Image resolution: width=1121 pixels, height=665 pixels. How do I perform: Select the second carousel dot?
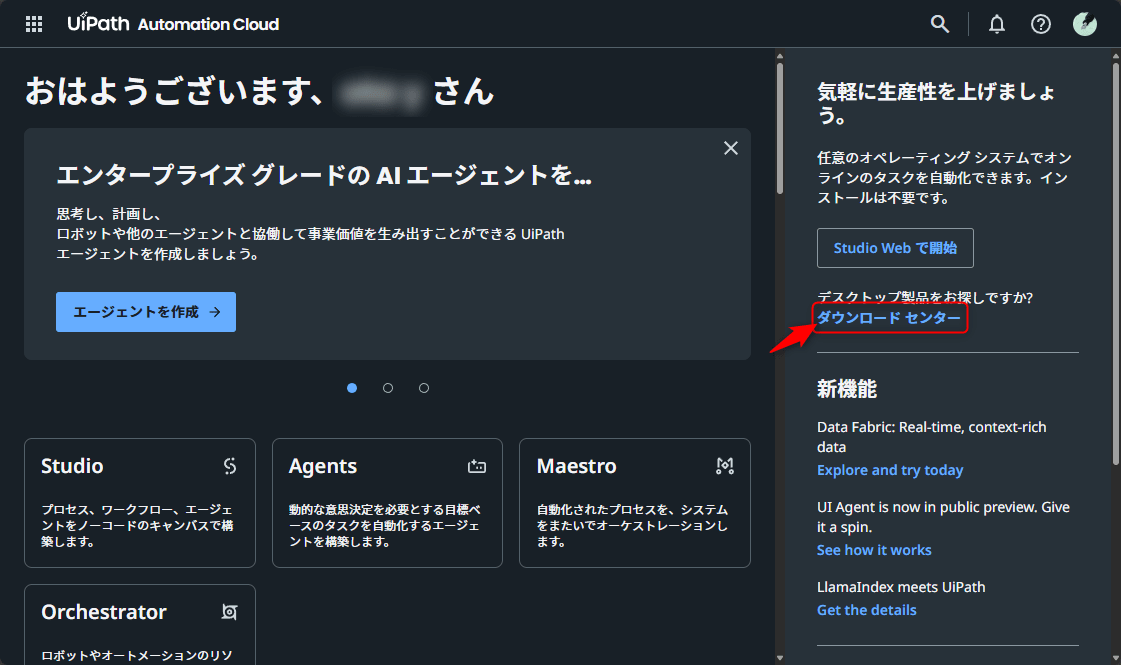(x=388, y=388)
